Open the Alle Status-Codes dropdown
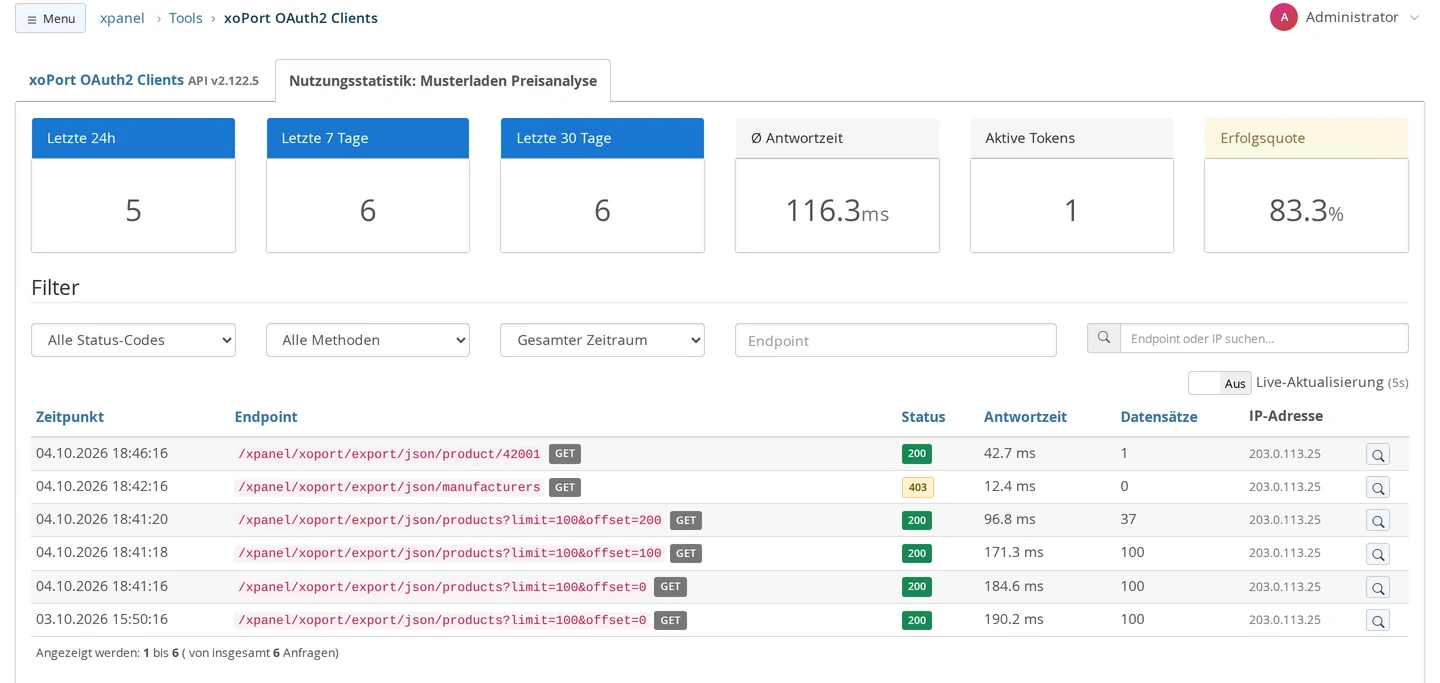This screenshot has height=683, width=1440. tap(133, 340)
